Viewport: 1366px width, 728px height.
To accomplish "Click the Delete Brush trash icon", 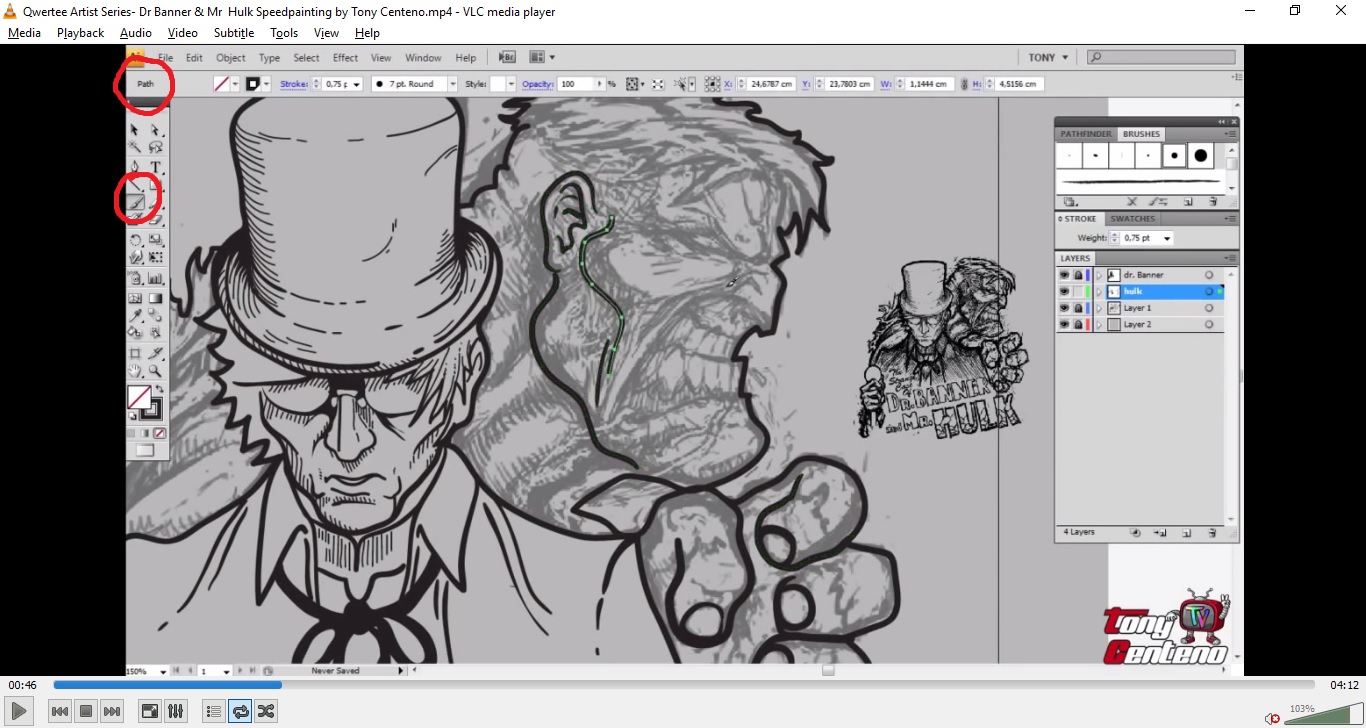I will pos(1212,201).
